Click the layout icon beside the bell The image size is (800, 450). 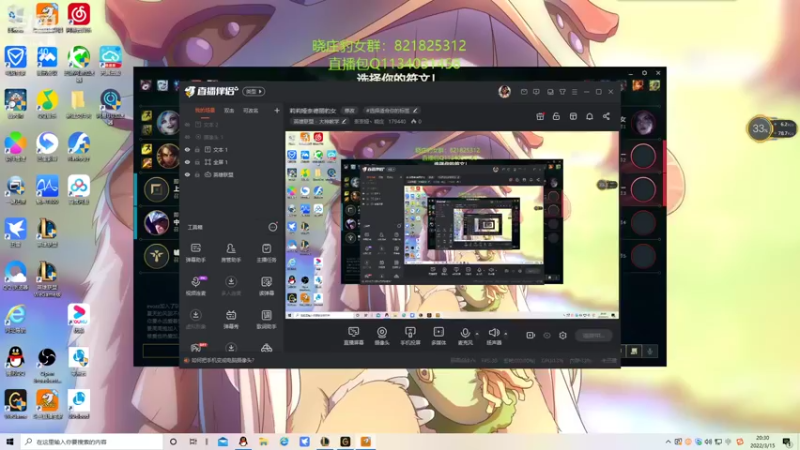(573, 116)
